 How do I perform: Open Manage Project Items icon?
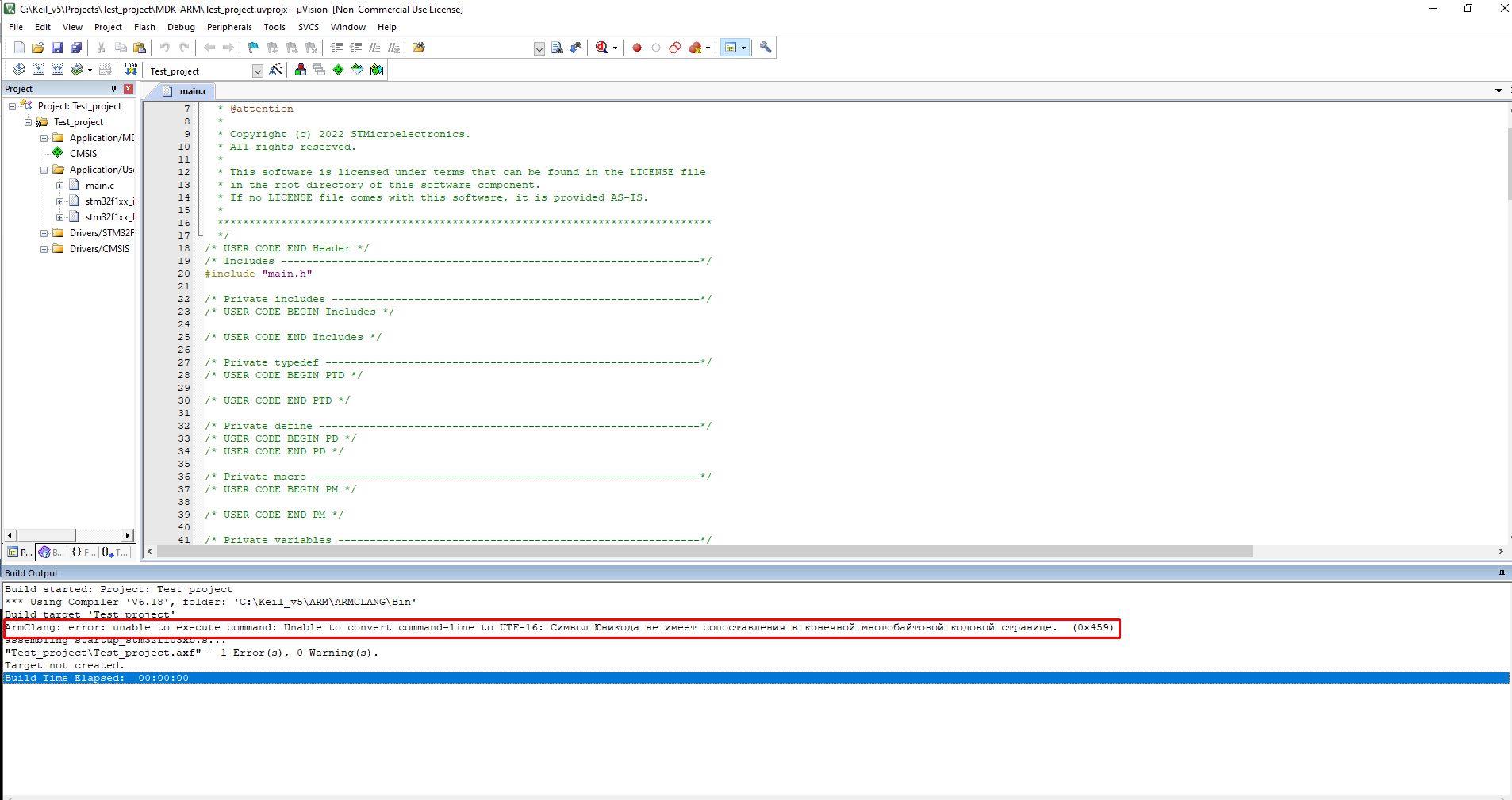[x=301, y=70]
